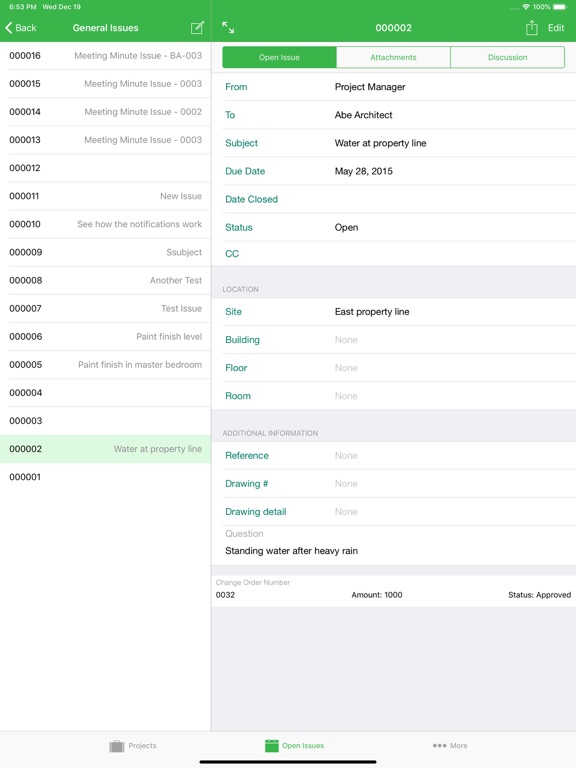This screenshot has width=576, height=768.
Task: Select issue 000012 in the list
Action: (105, 168)
